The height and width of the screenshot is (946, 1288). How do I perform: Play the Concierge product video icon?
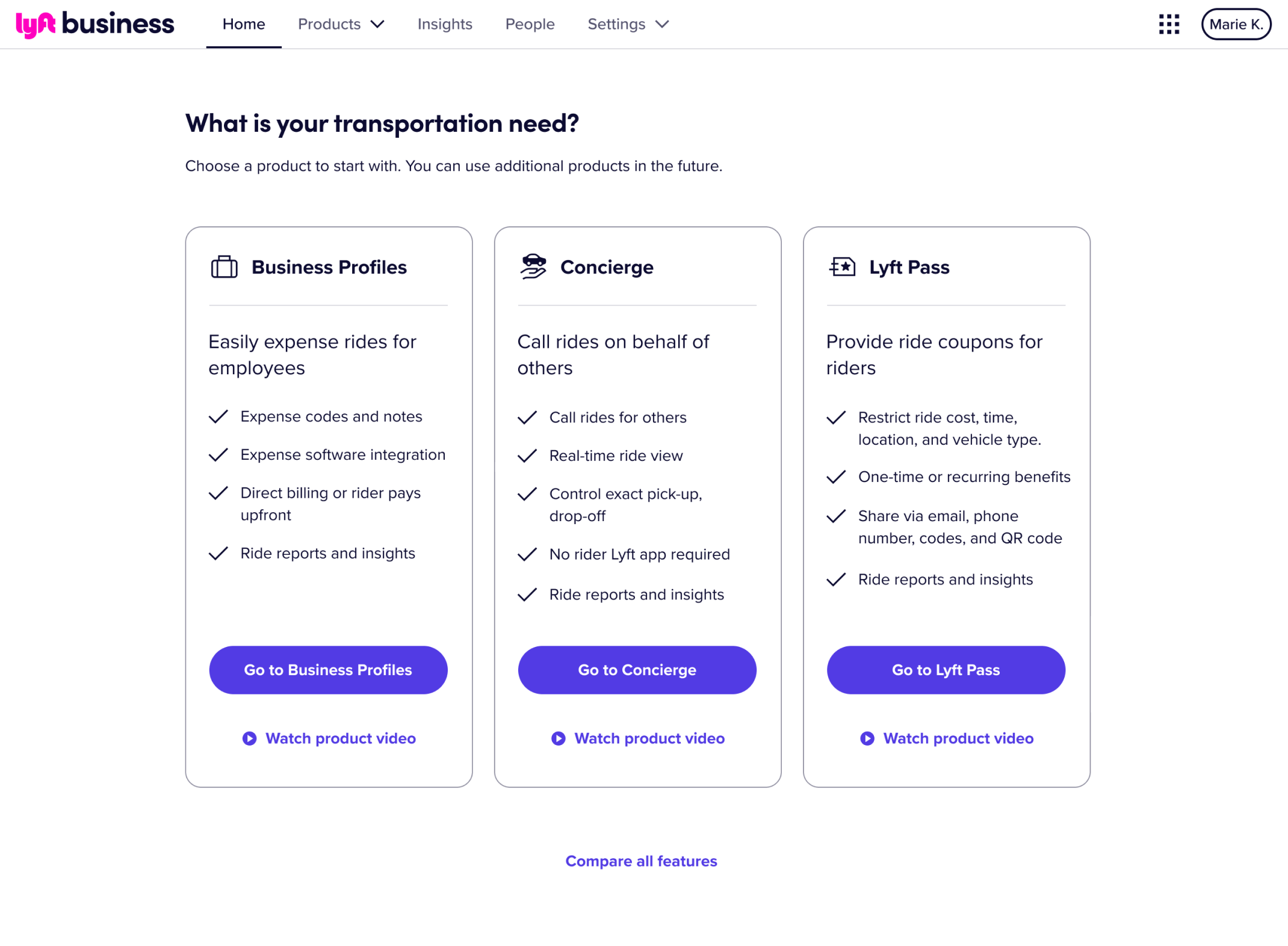point(559,738)
